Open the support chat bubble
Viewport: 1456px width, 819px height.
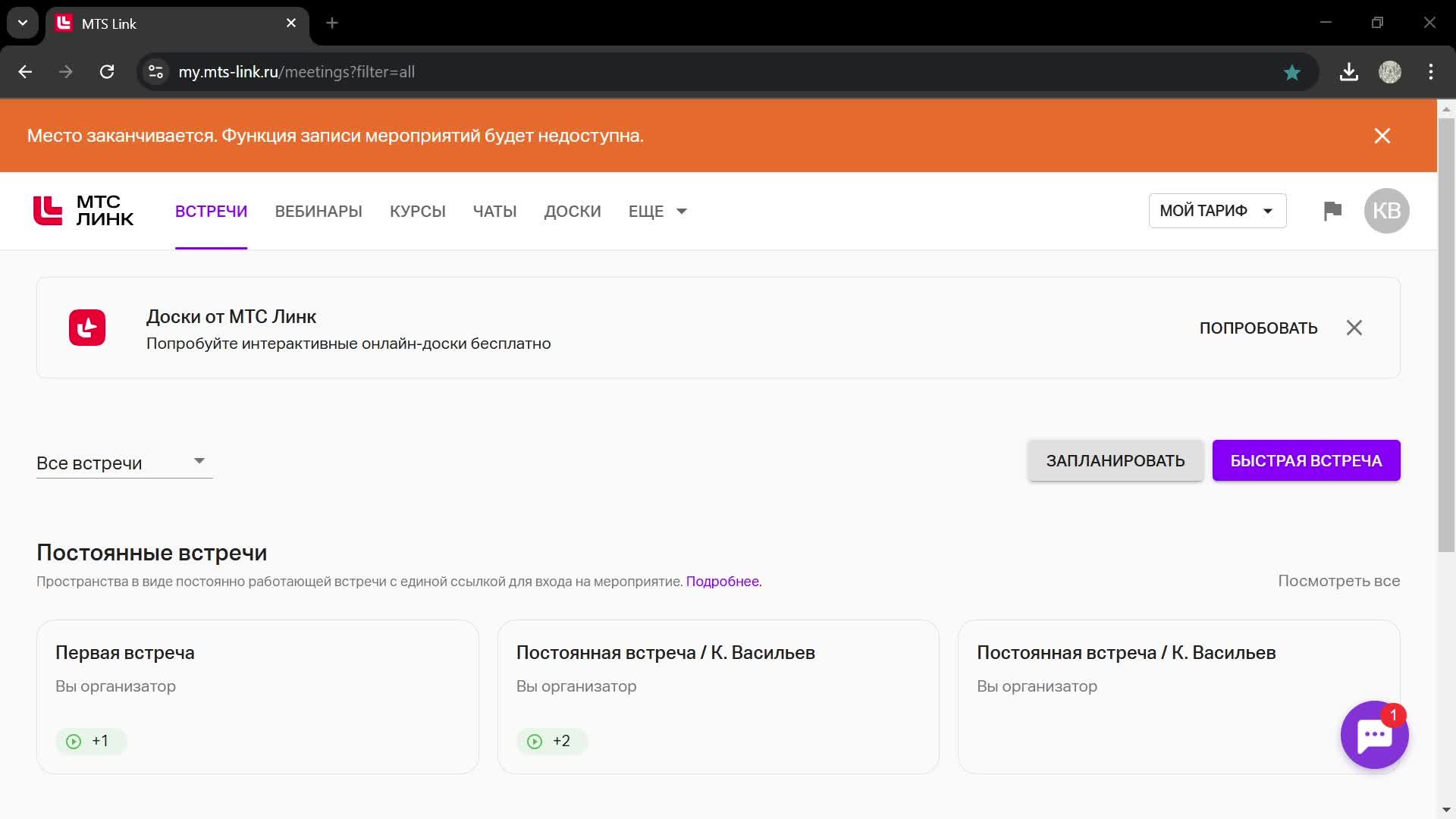coord(1374,735)
